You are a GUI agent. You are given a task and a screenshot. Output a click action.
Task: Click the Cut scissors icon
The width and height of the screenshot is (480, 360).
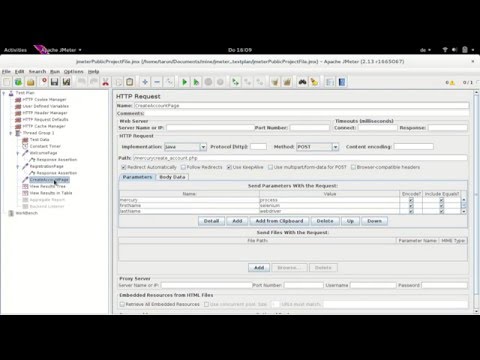point(106,82)
